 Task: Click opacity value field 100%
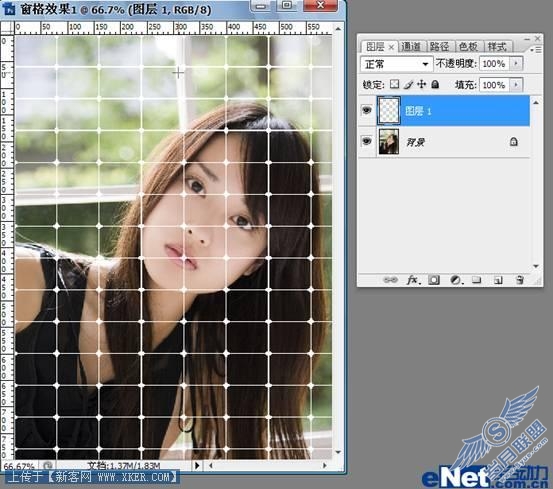coord(494,64)
